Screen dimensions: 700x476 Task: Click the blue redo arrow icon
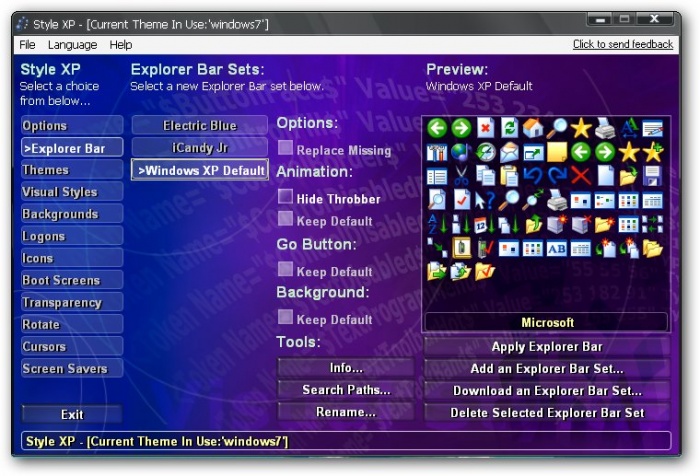(x=557, y=176)
